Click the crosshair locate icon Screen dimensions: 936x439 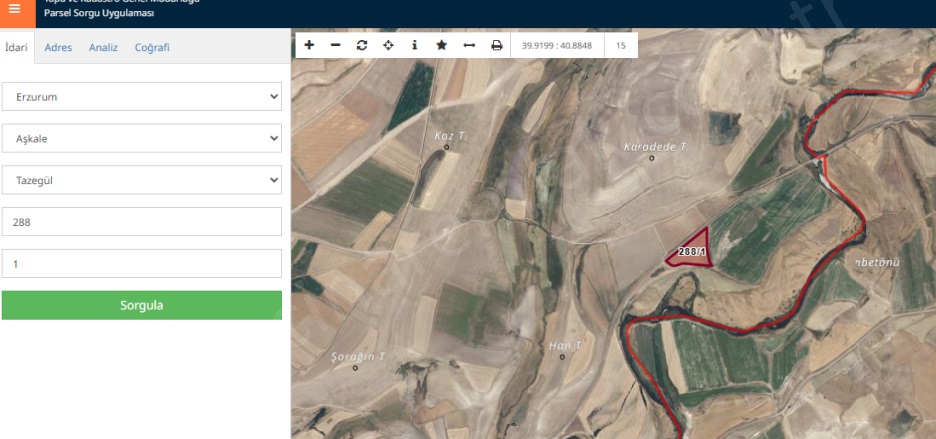388,45
